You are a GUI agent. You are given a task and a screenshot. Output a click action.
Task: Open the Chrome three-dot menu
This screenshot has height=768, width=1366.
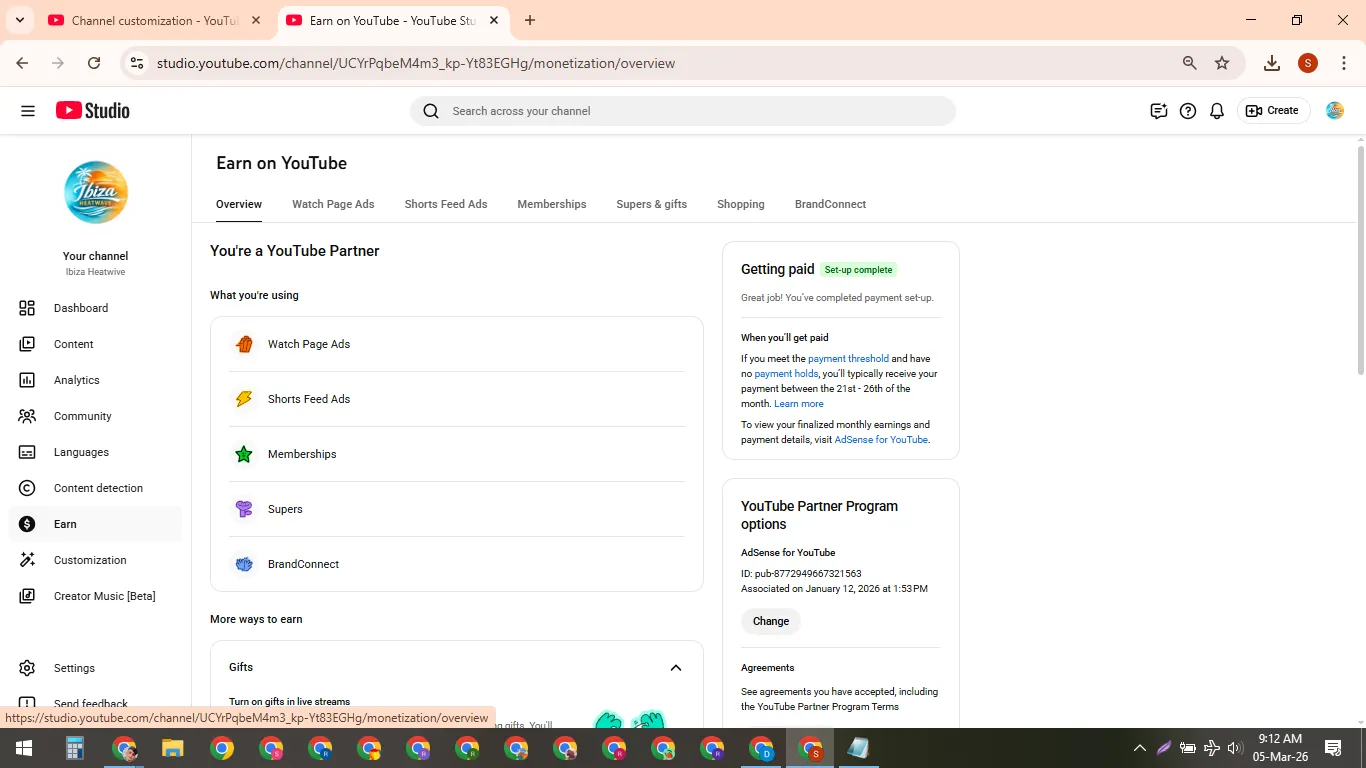[x=1344, y=63]
